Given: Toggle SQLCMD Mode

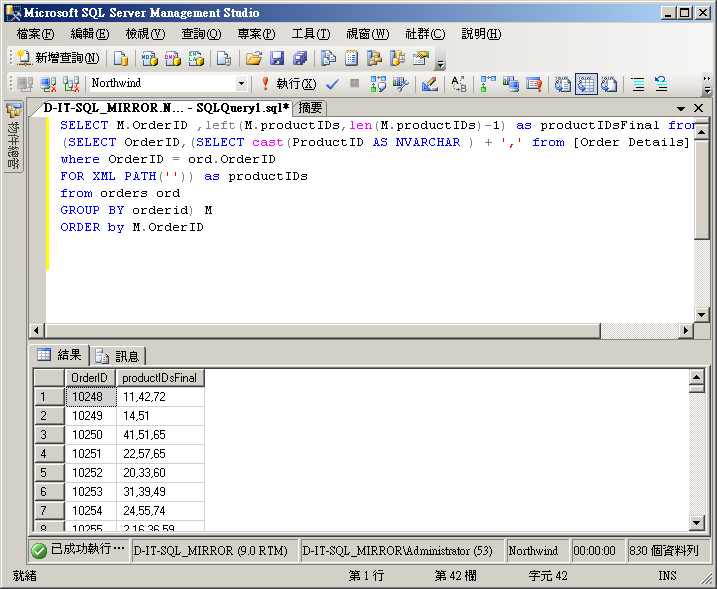Looking at the screenshot, I should pos(534,84).
